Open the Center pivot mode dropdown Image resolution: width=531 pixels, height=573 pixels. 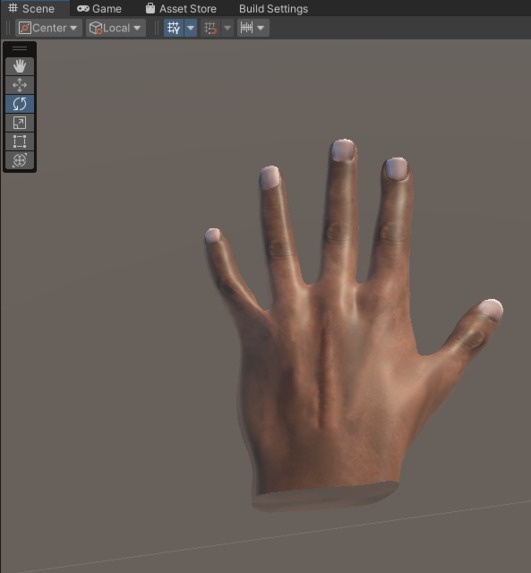[x=49, y=28]
